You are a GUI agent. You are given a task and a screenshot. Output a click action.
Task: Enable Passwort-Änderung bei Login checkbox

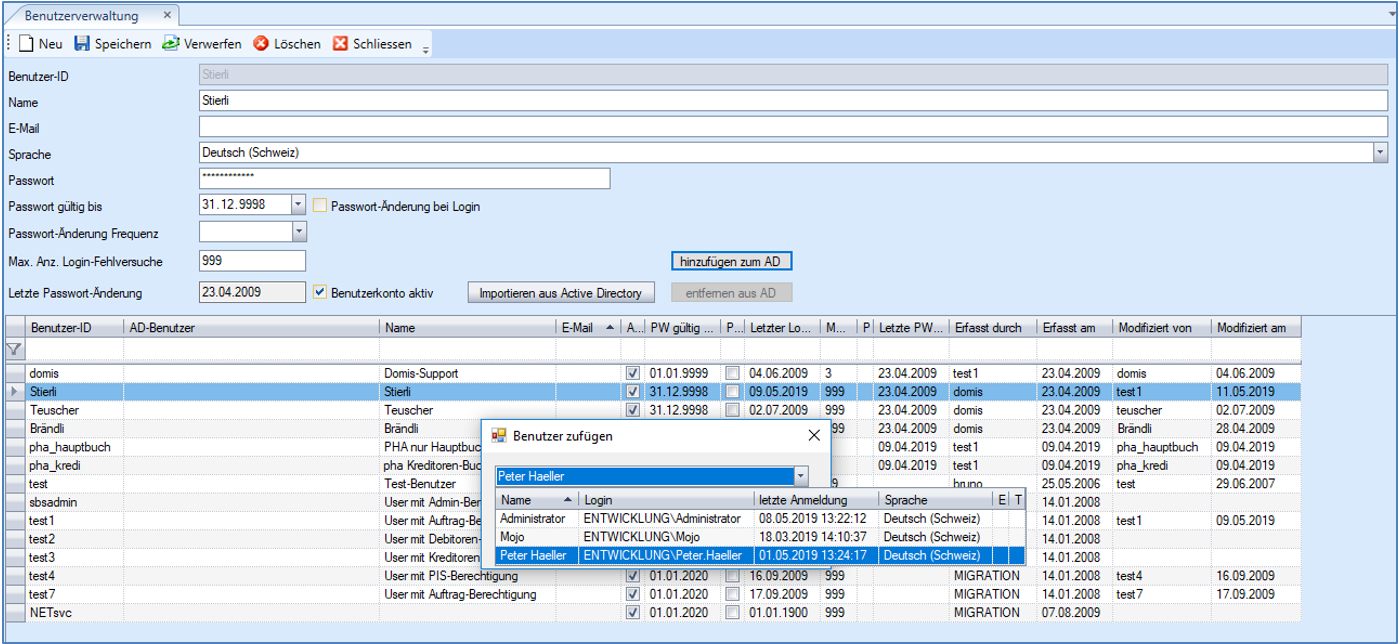pyautogui.click(x=320, y=206)
